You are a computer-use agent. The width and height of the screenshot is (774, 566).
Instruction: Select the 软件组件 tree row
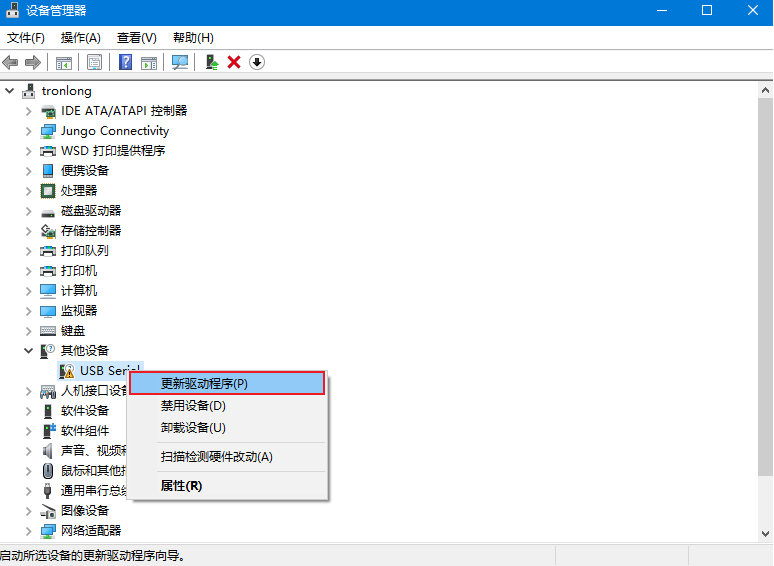pos(84,431)
